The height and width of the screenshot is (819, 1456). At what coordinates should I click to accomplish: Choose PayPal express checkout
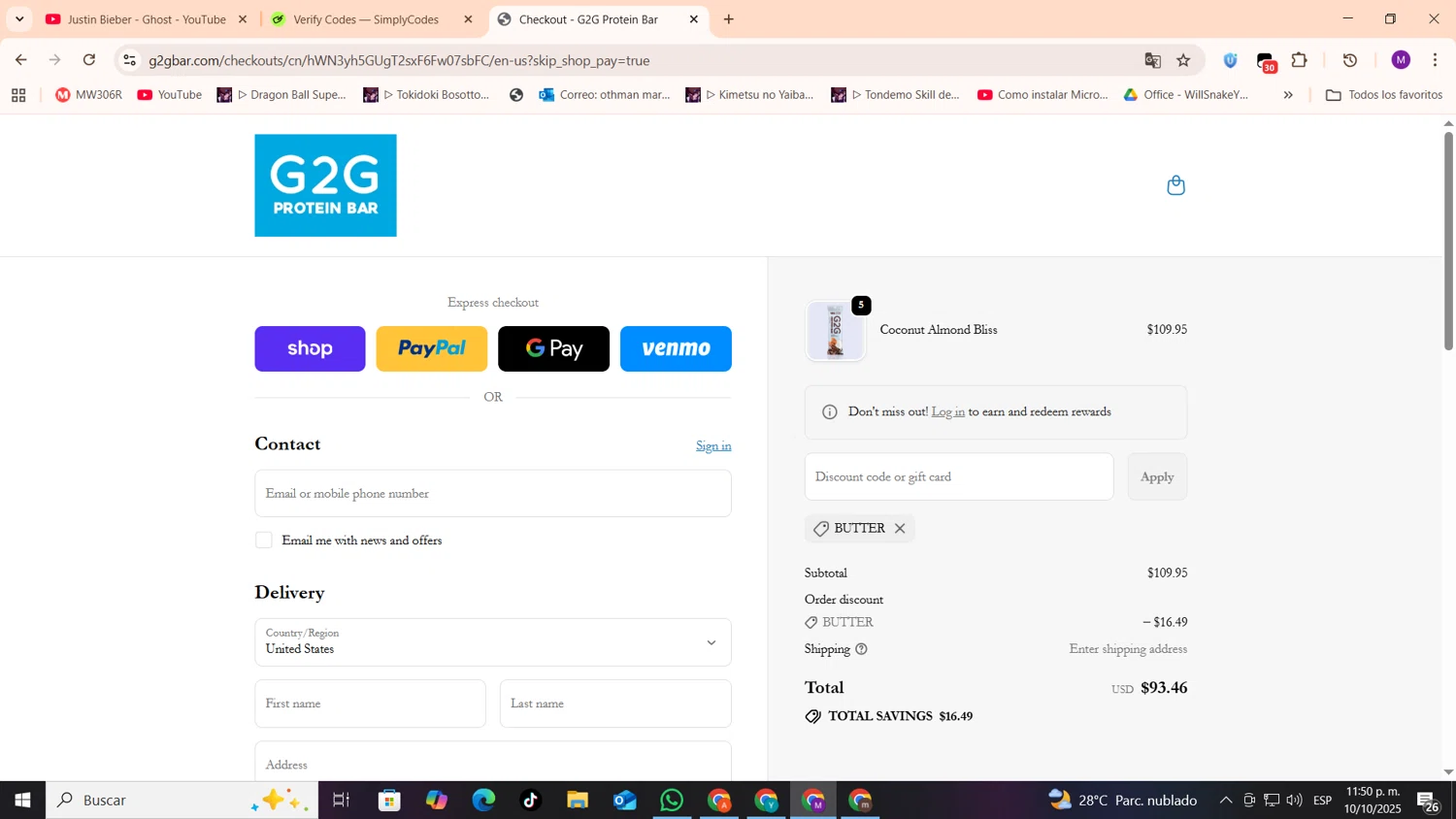click(432, 348)
